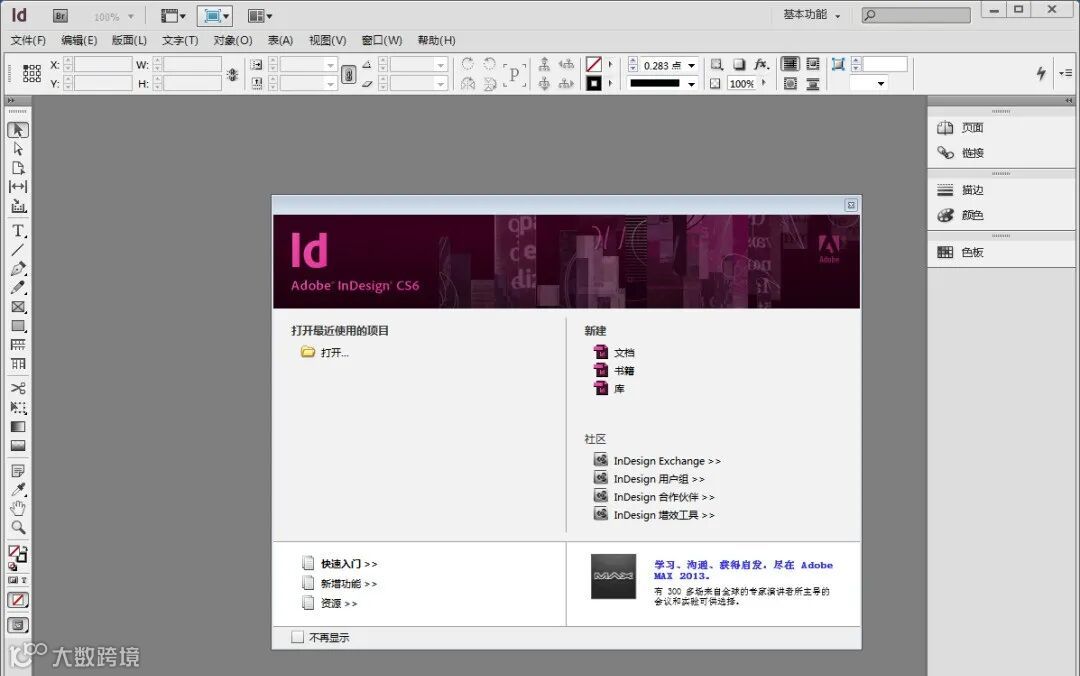Open the stroke weight 0.283 dropdown
Viewport: 1080px width, 676px height.
click(x=692, y=65)
